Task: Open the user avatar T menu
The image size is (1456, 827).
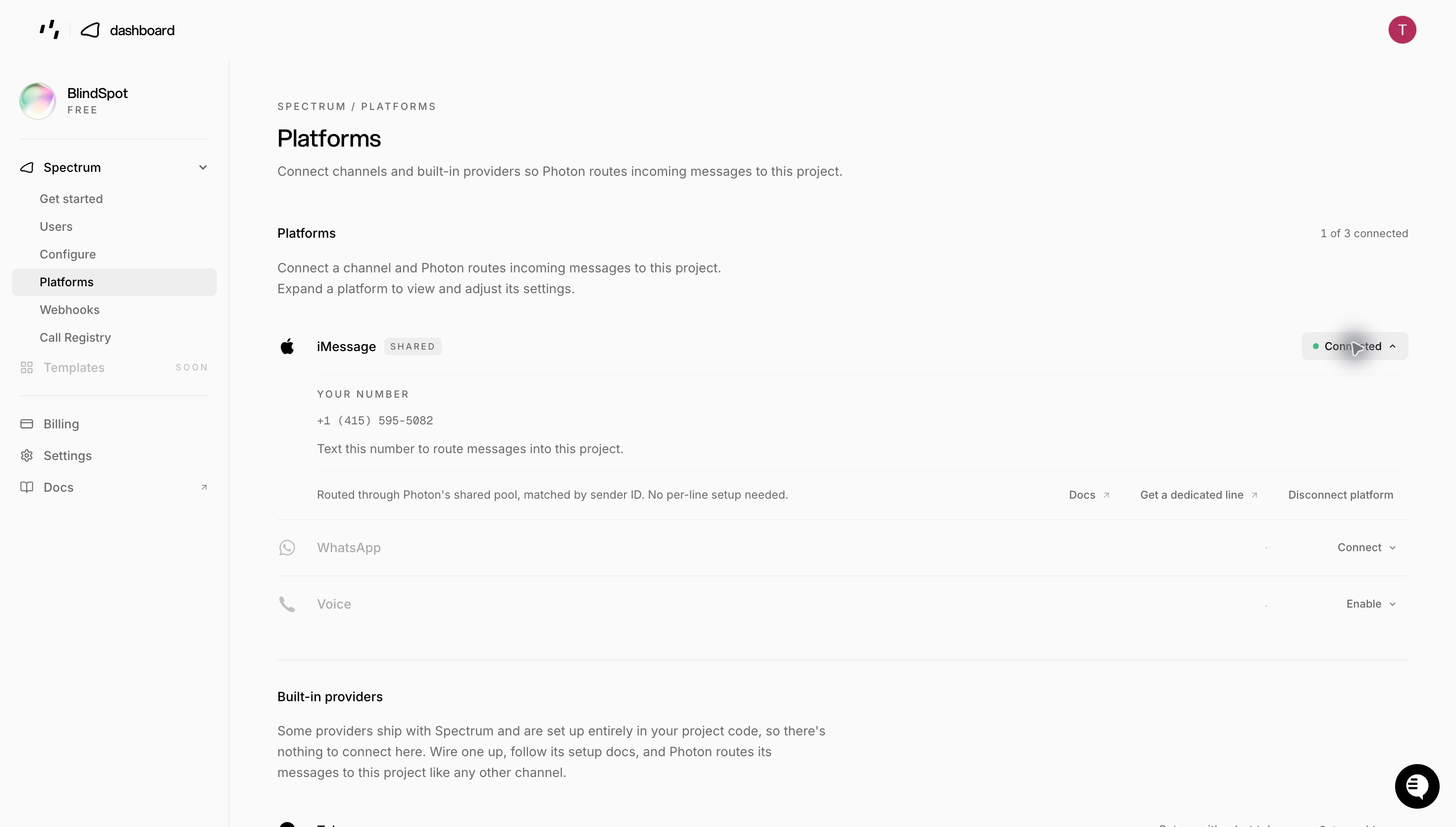Action: point(1402,30)
